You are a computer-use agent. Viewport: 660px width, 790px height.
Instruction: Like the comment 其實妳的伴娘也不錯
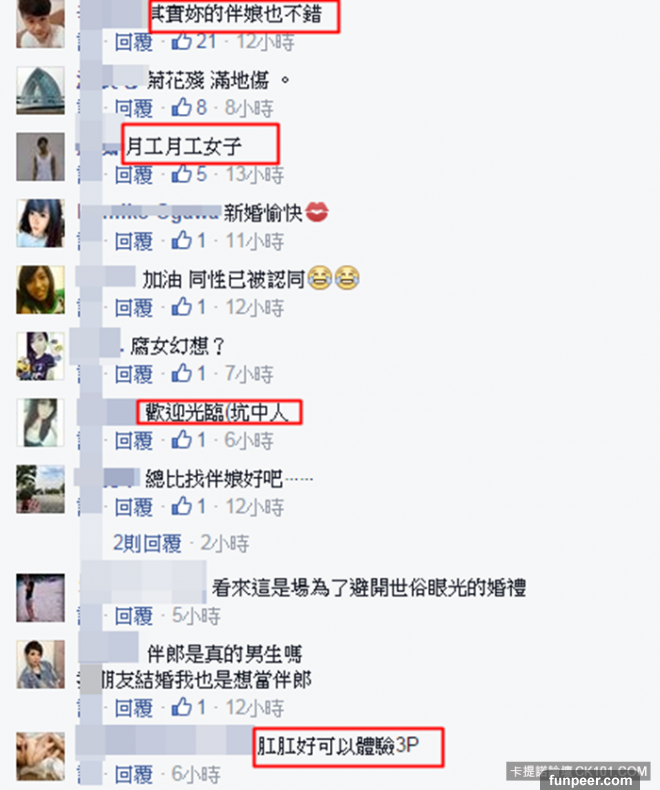tap(181, 41)
